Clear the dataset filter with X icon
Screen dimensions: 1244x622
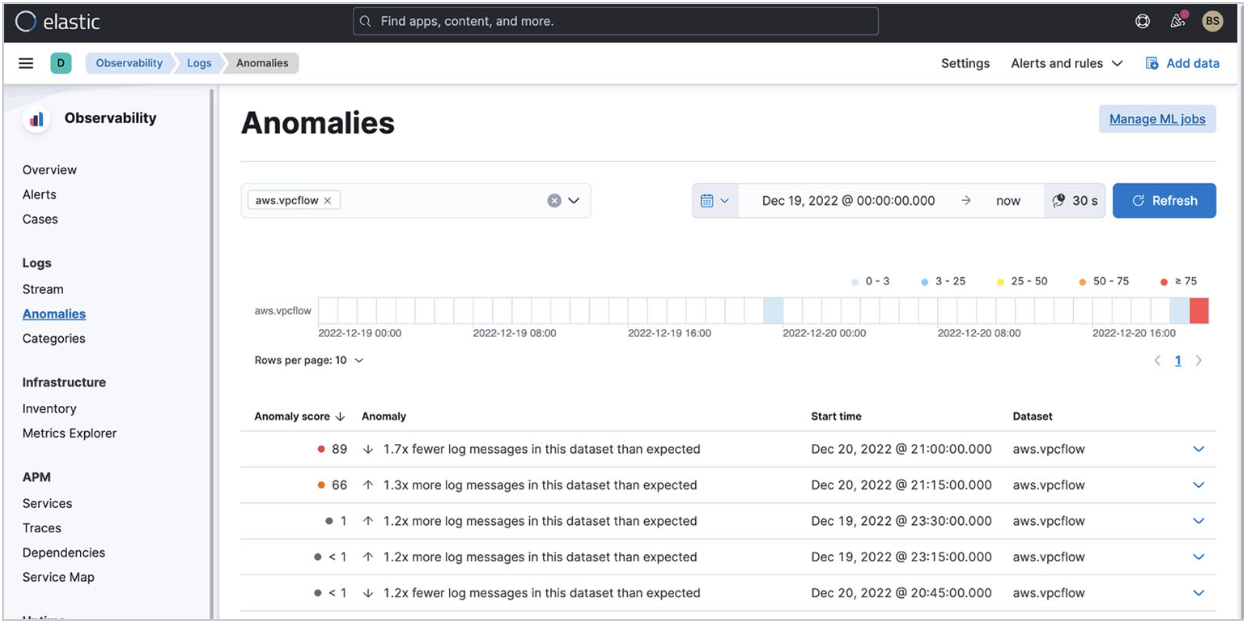point(554,200)
